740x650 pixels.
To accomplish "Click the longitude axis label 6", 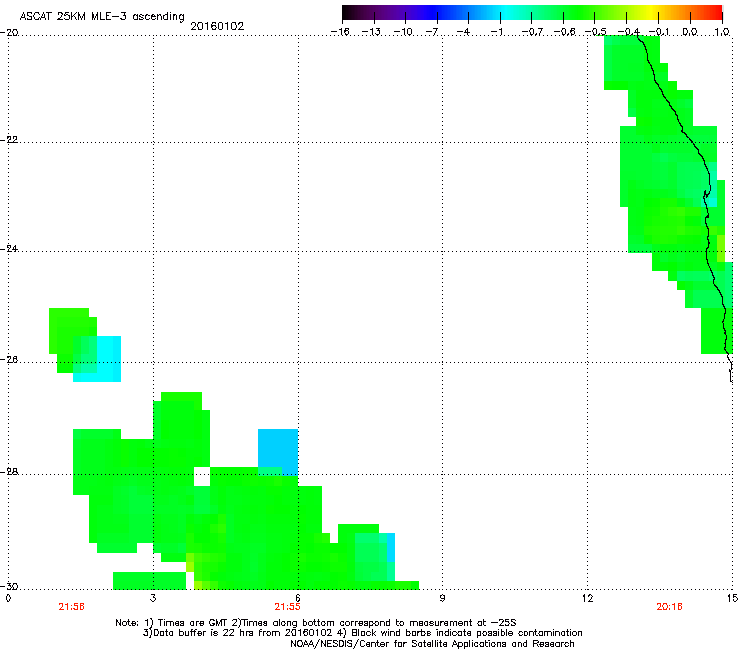I will coord(298,598).
